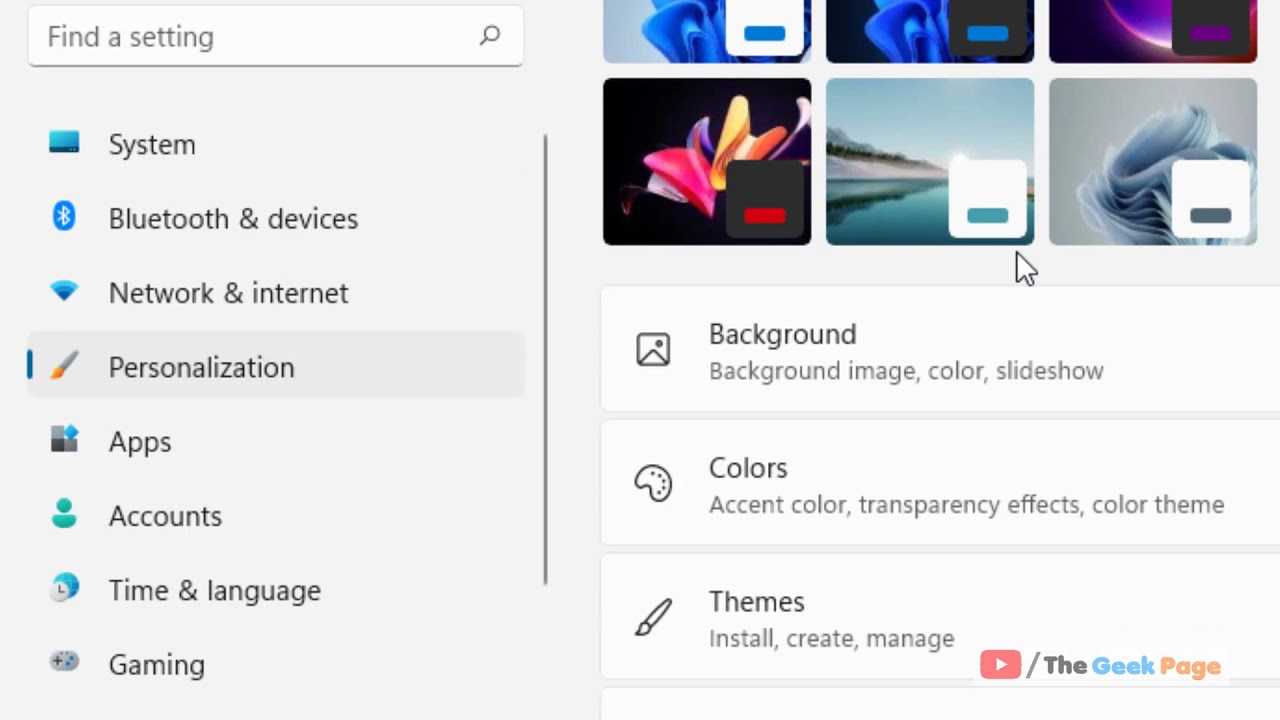
Task: Open Gaming settings
Action: 276,664
